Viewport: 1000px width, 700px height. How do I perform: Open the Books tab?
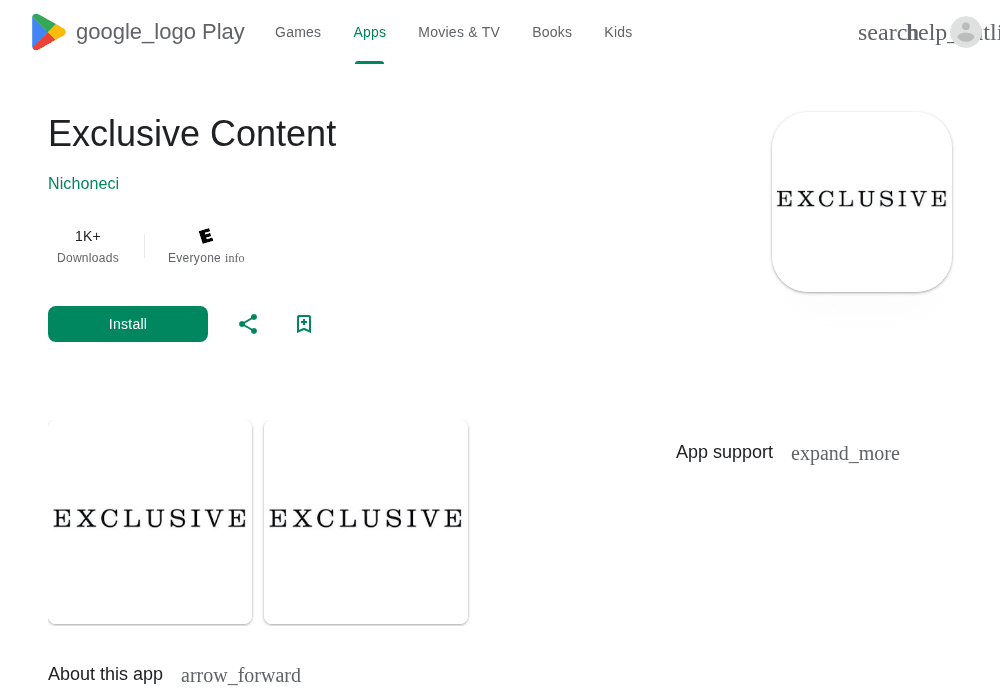[x=552, y=33]
